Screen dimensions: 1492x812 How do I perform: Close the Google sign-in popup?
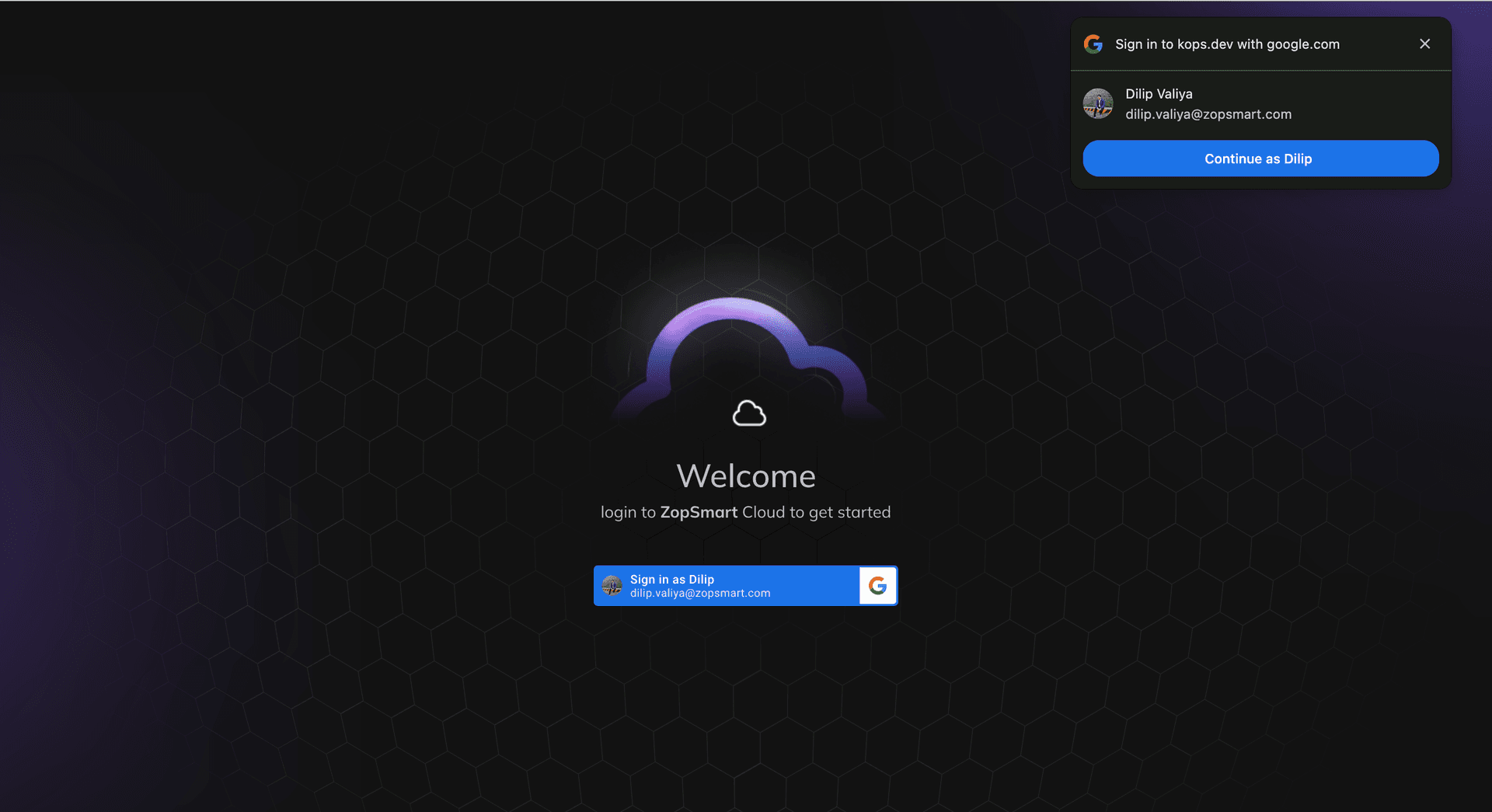click(x=1424, y=44)
